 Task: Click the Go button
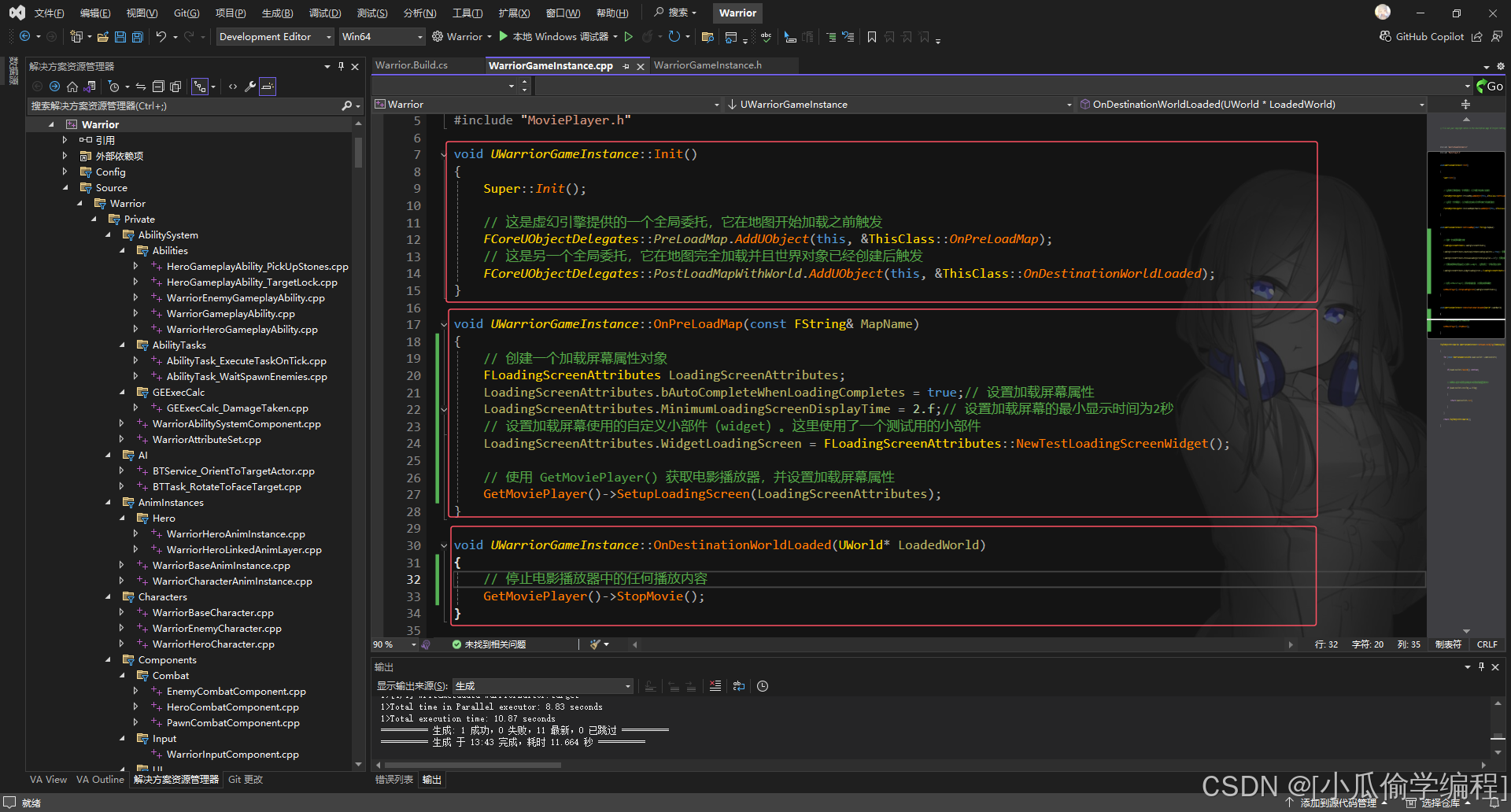click(x=1490, y=87)
